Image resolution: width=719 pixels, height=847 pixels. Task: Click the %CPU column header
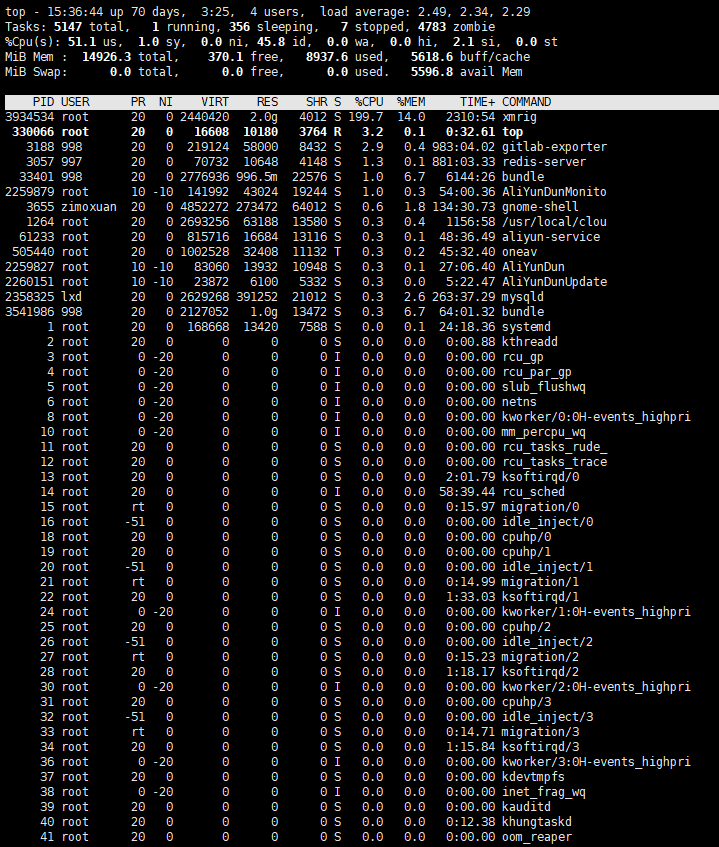(369, 102)
